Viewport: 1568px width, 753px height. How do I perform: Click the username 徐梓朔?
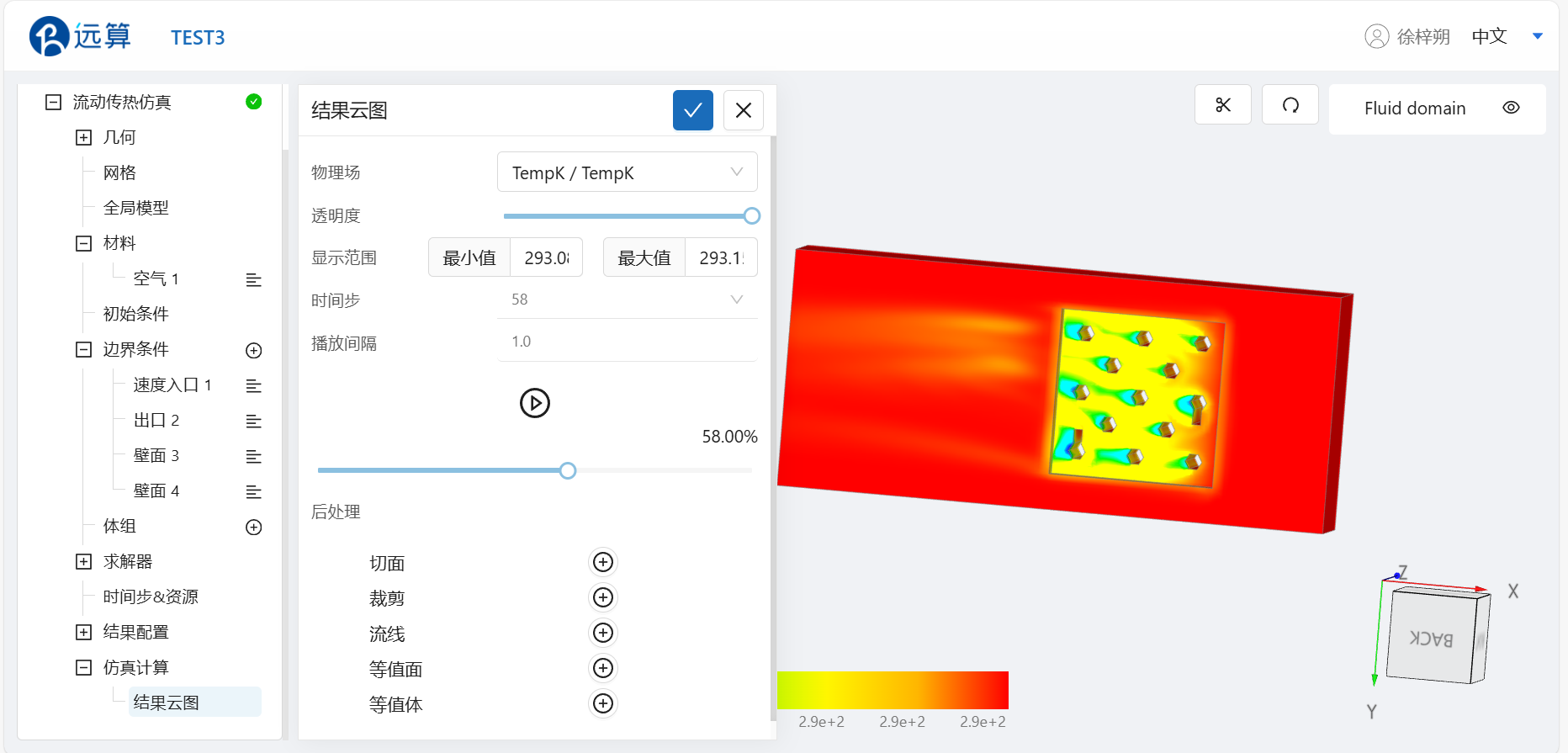tap(1423, 36)
